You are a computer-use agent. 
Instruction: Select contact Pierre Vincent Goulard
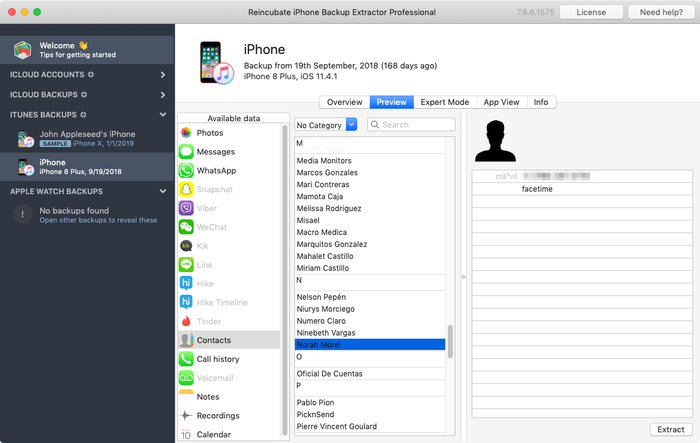pos(370,426)
